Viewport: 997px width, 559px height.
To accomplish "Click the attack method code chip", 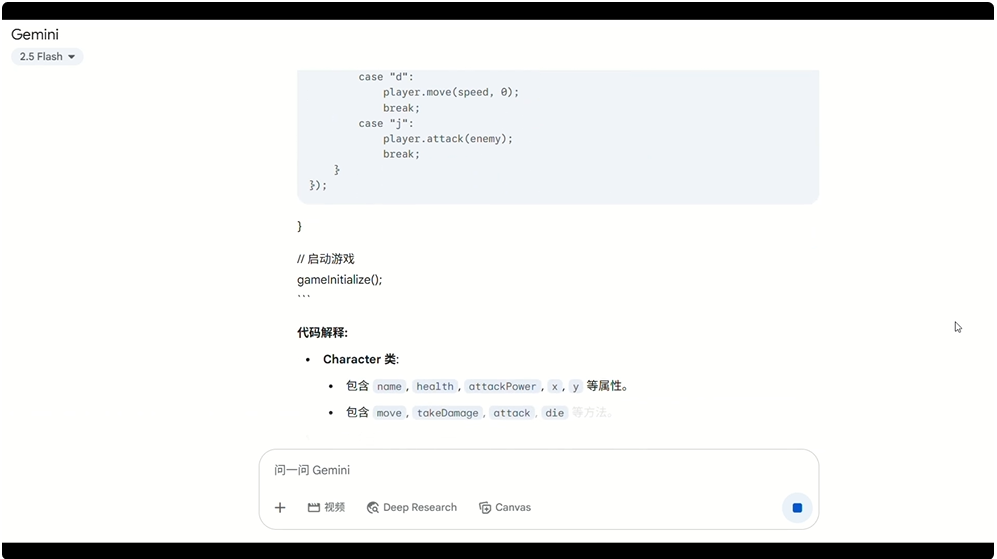I will 512,413.
